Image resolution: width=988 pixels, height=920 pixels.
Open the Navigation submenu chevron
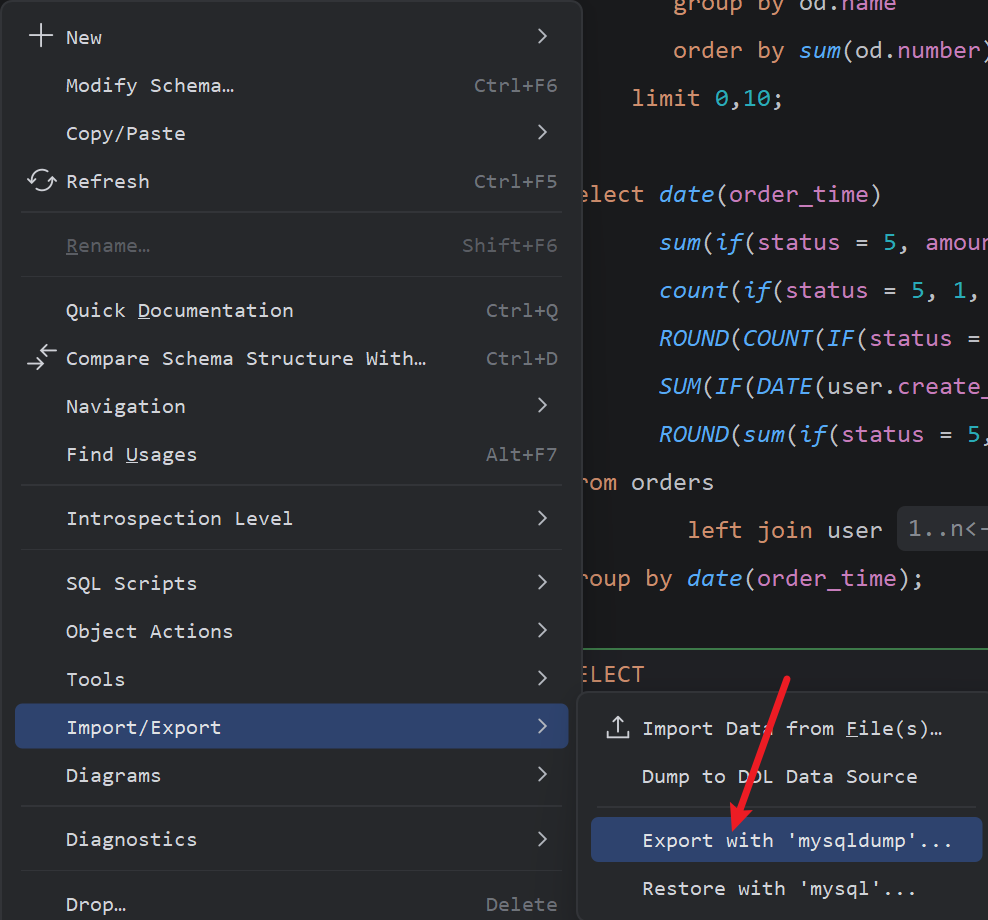click(542, 405)
